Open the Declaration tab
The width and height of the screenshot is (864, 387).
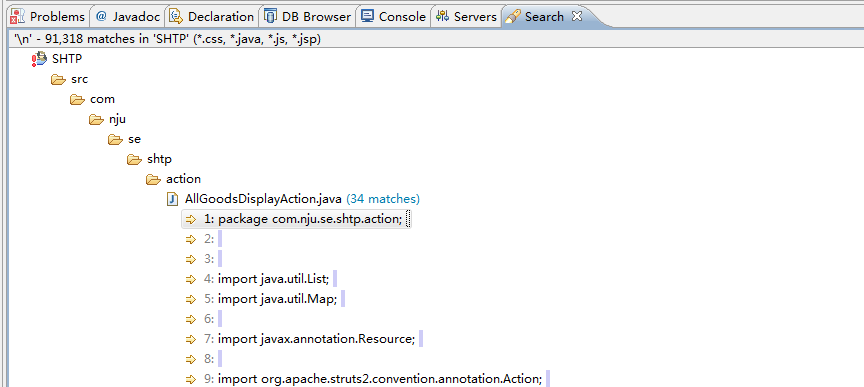click(x=212, y=17)
